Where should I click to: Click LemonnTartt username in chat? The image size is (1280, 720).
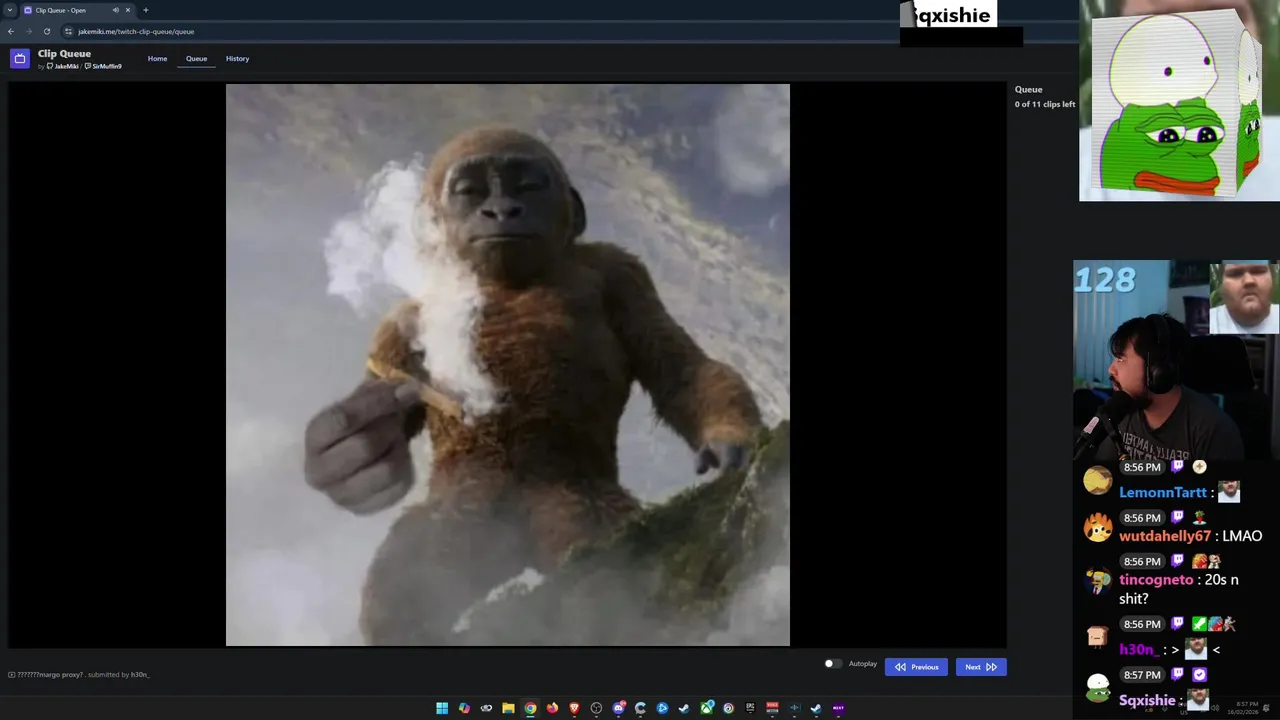(x=1163, y=493)
